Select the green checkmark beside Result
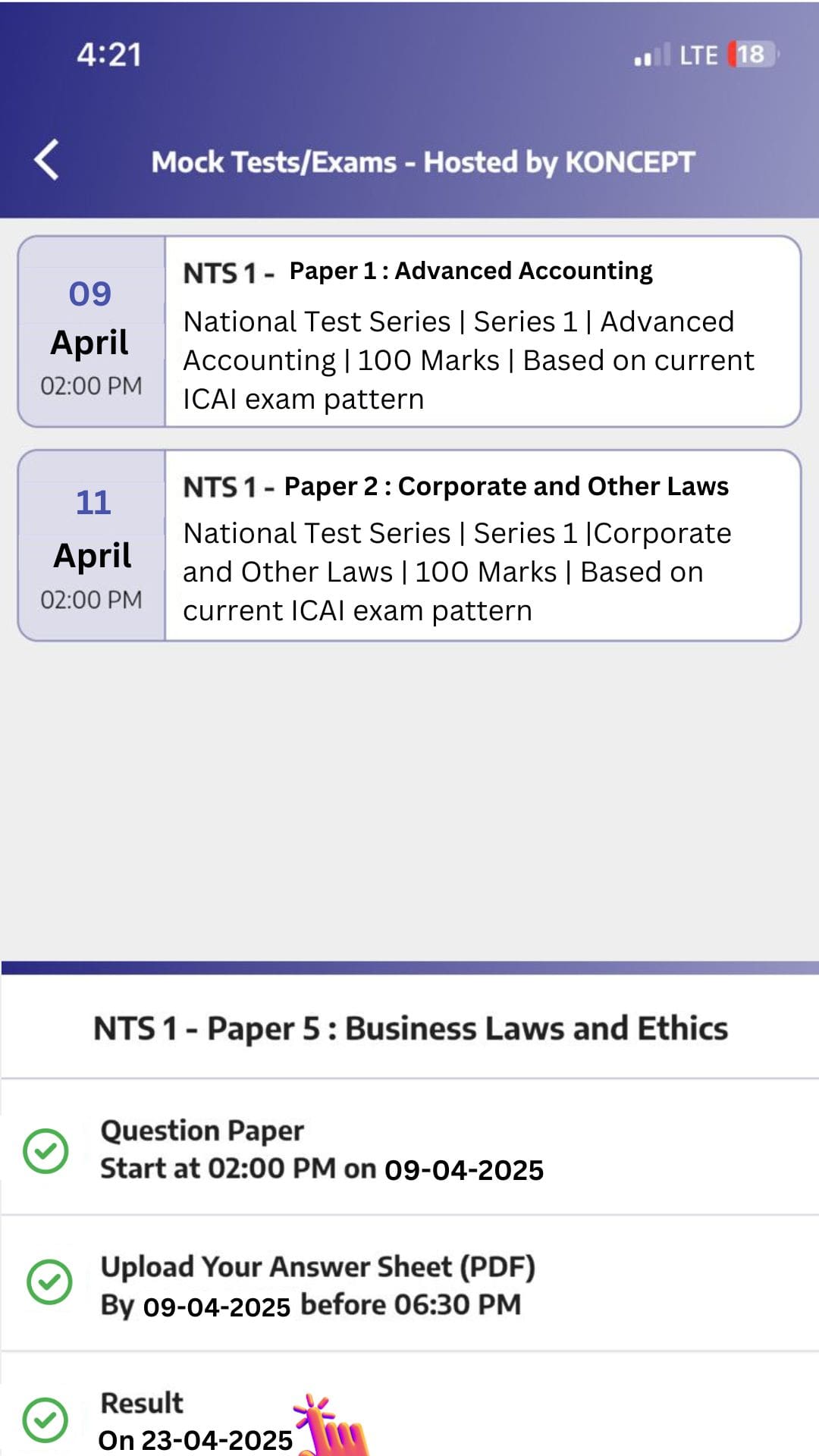 coord(47,1420)
